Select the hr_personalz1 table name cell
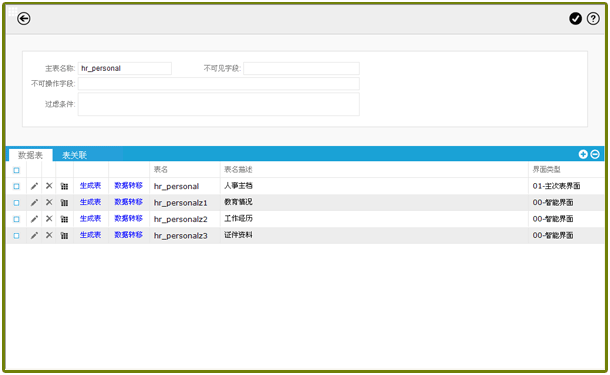The width and height of the screenshot is (610, 375). pyautogui.click(x=185, y=203)
